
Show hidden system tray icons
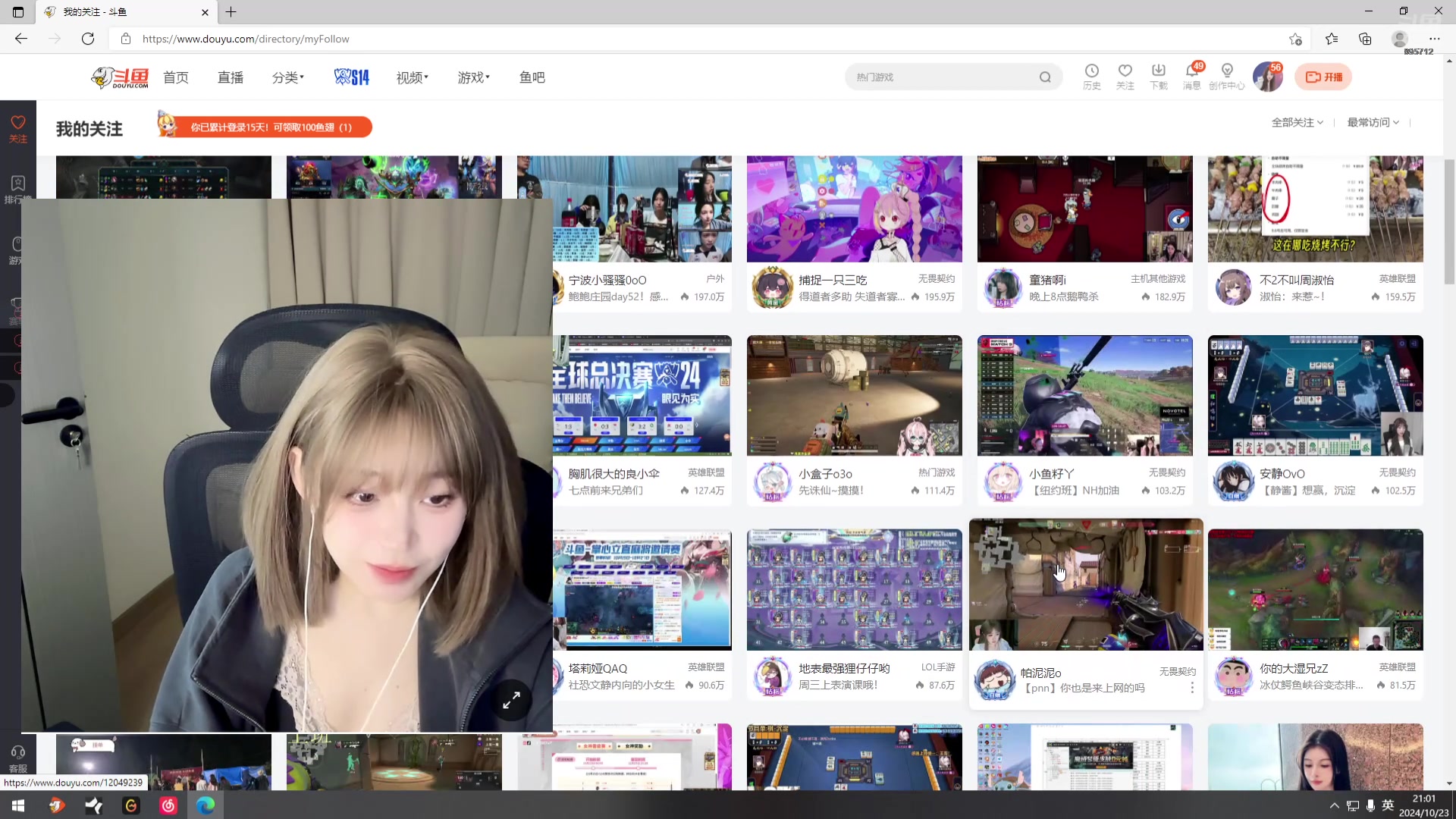click(x=1334, y=805)
